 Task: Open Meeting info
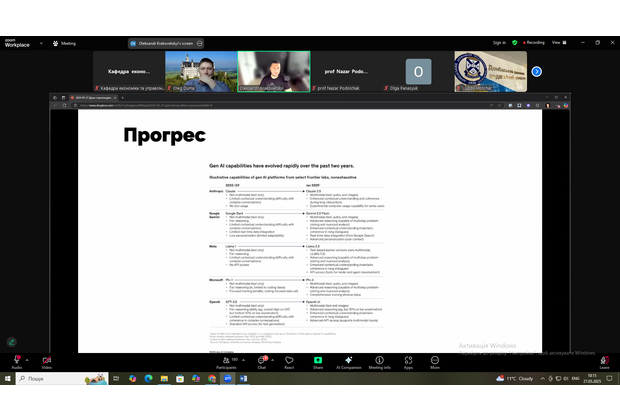380,360
